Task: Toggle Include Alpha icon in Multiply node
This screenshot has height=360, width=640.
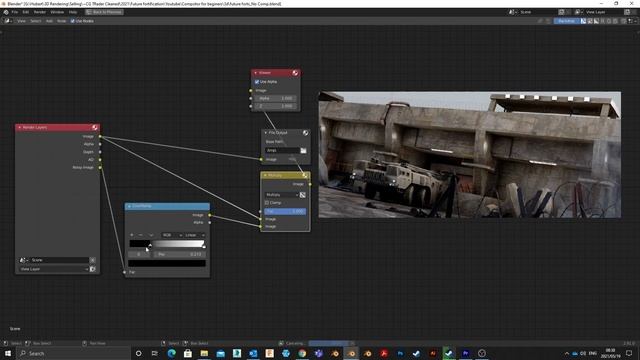Action: click(303, 195)
